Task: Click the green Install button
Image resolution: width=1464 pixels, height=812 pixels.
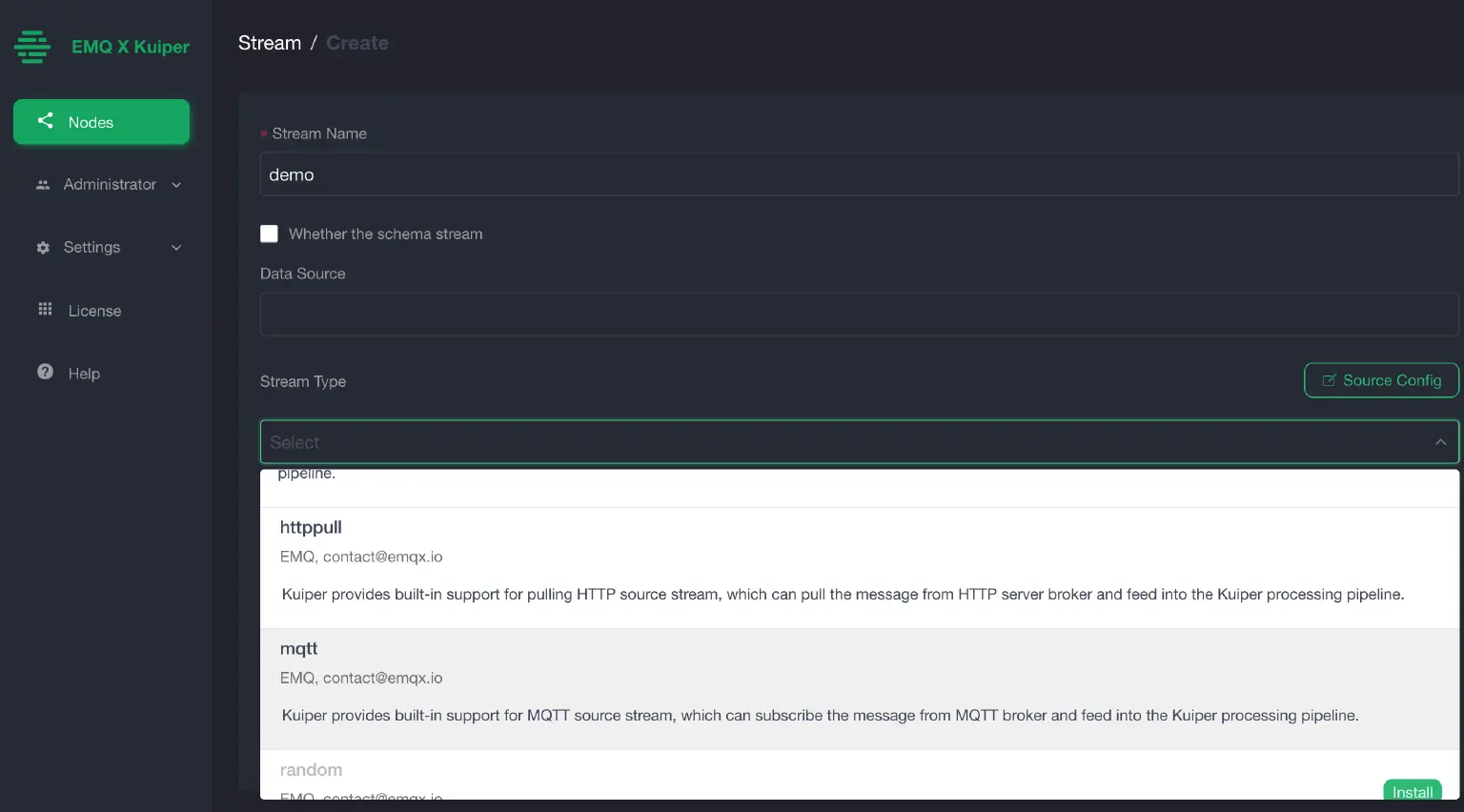Action: [1413, 790]
